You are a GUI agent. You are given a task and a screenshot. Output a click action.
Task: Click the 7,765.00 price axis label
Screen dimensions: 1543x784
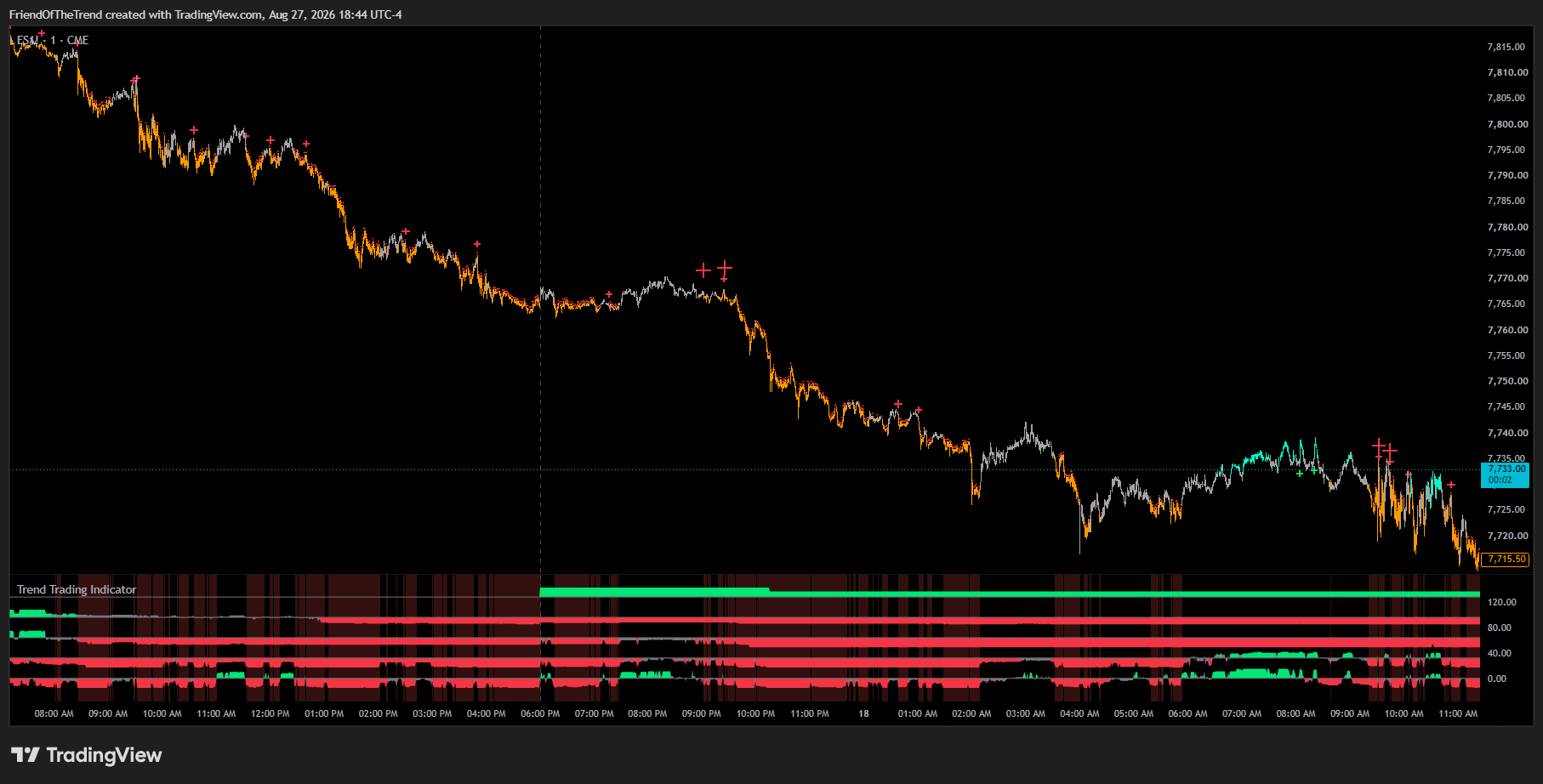1506,304
